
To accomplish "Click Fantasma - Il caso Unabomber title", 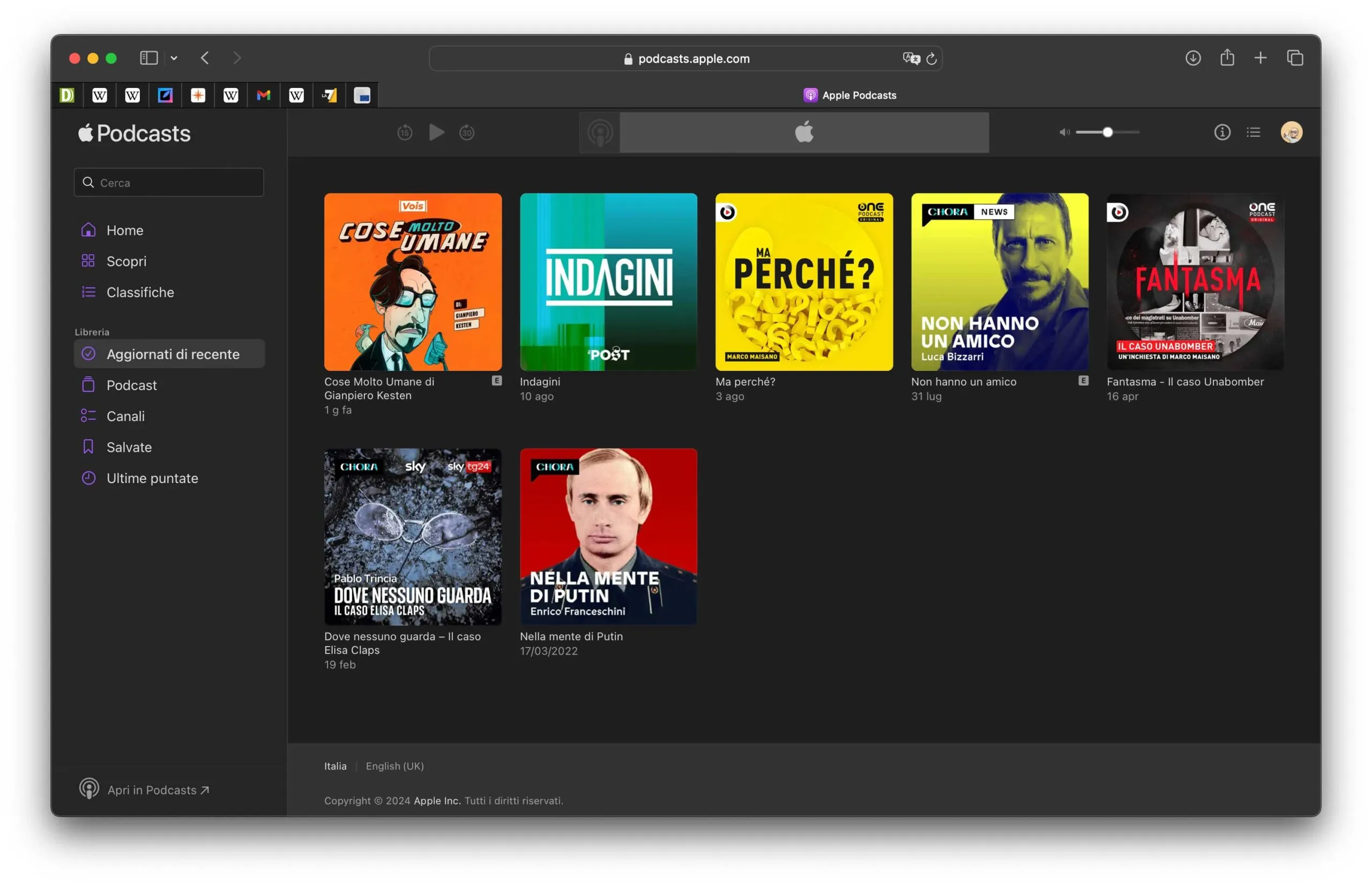I will point(1185,382).
